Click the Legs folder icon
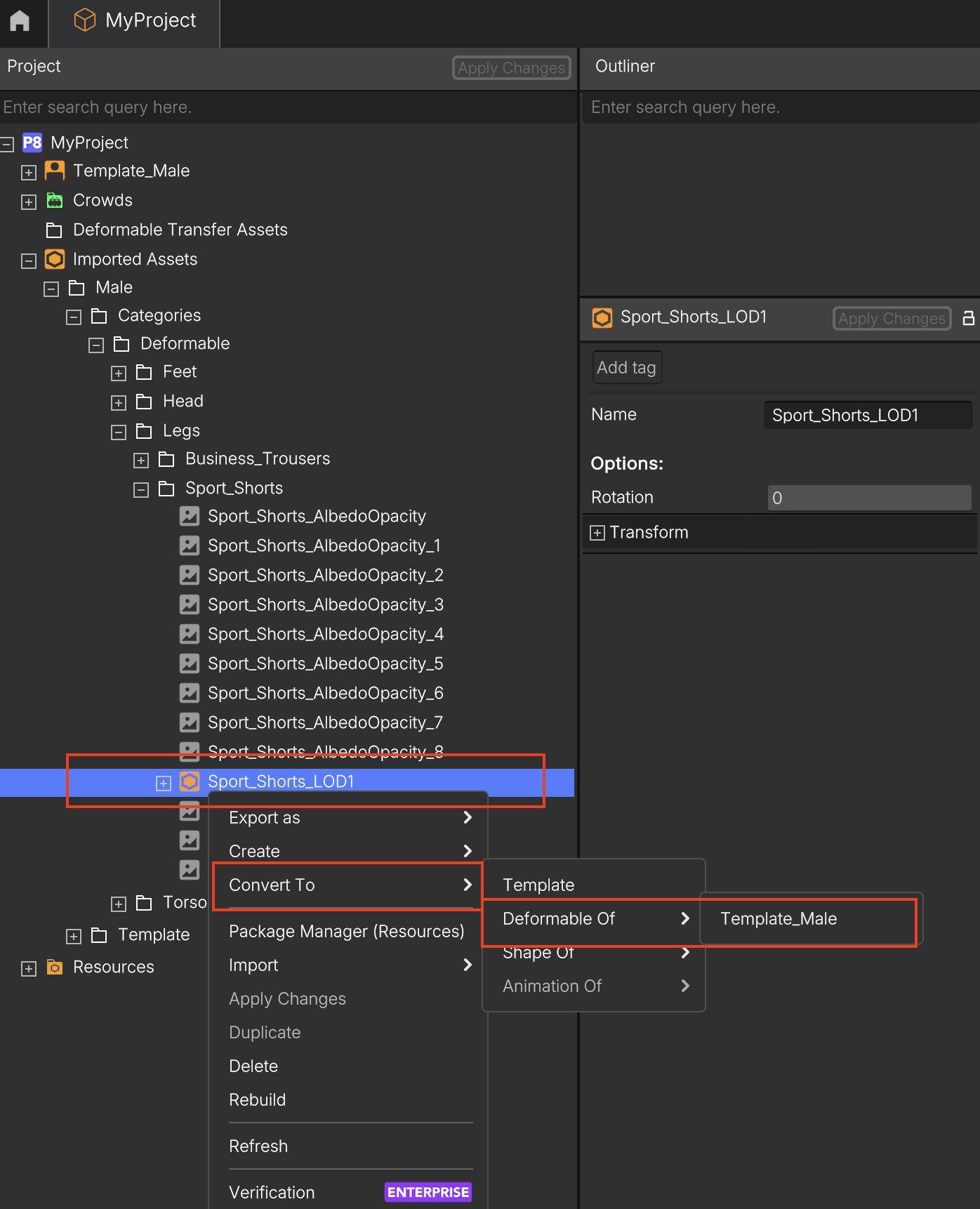Image resolution: width=980 pixels, height=1209 pixels. 144,431
